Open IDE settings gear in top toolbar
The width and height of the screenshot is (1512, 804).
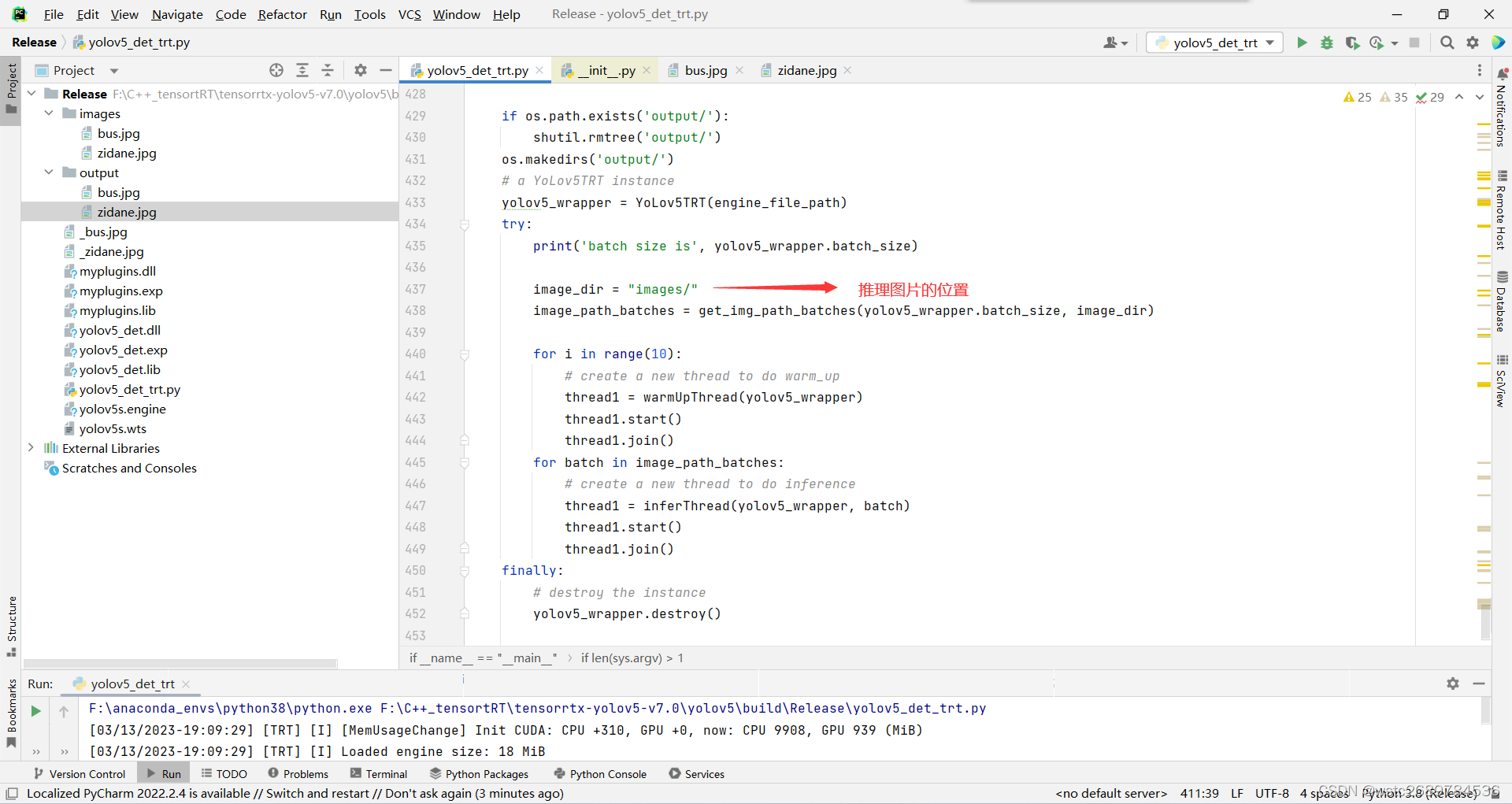coord(1473,43)
